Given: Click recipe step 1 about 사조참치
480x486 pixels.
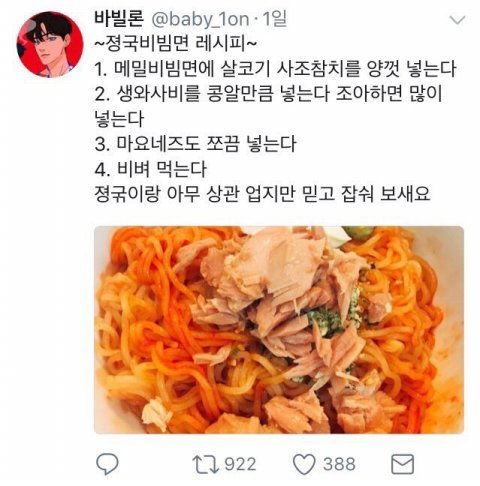Looking at the screenshot, I should coord(275,69).
